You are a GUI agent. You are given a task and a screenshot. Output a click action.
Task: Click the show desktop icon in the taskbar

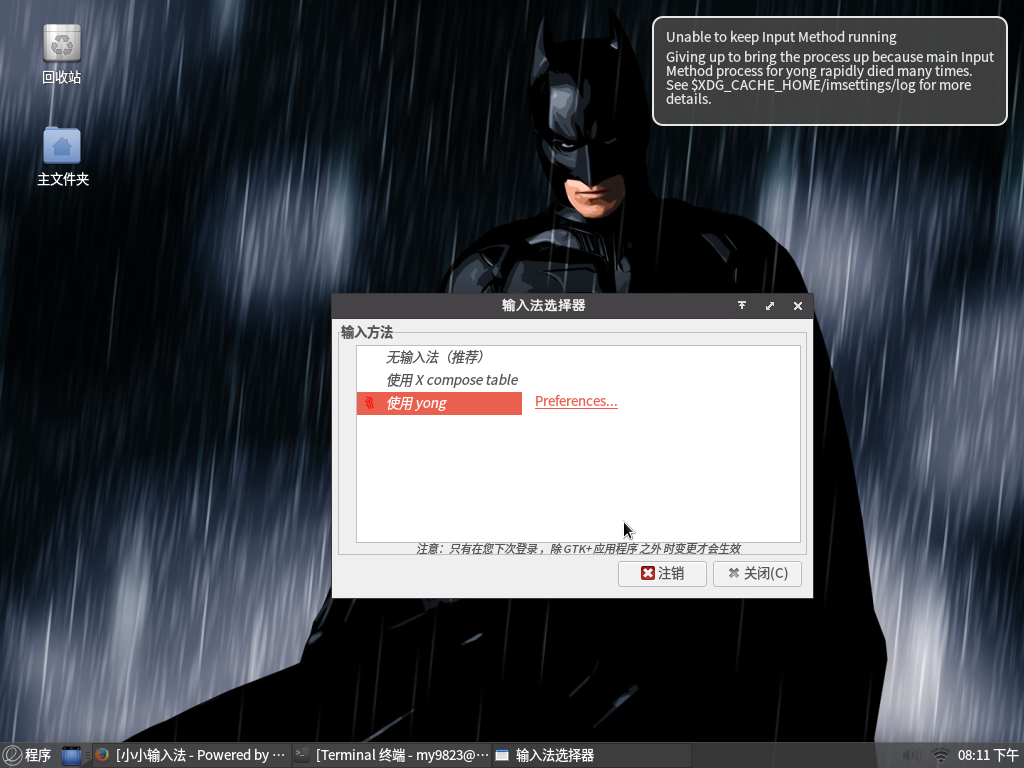tap(71, 756)
